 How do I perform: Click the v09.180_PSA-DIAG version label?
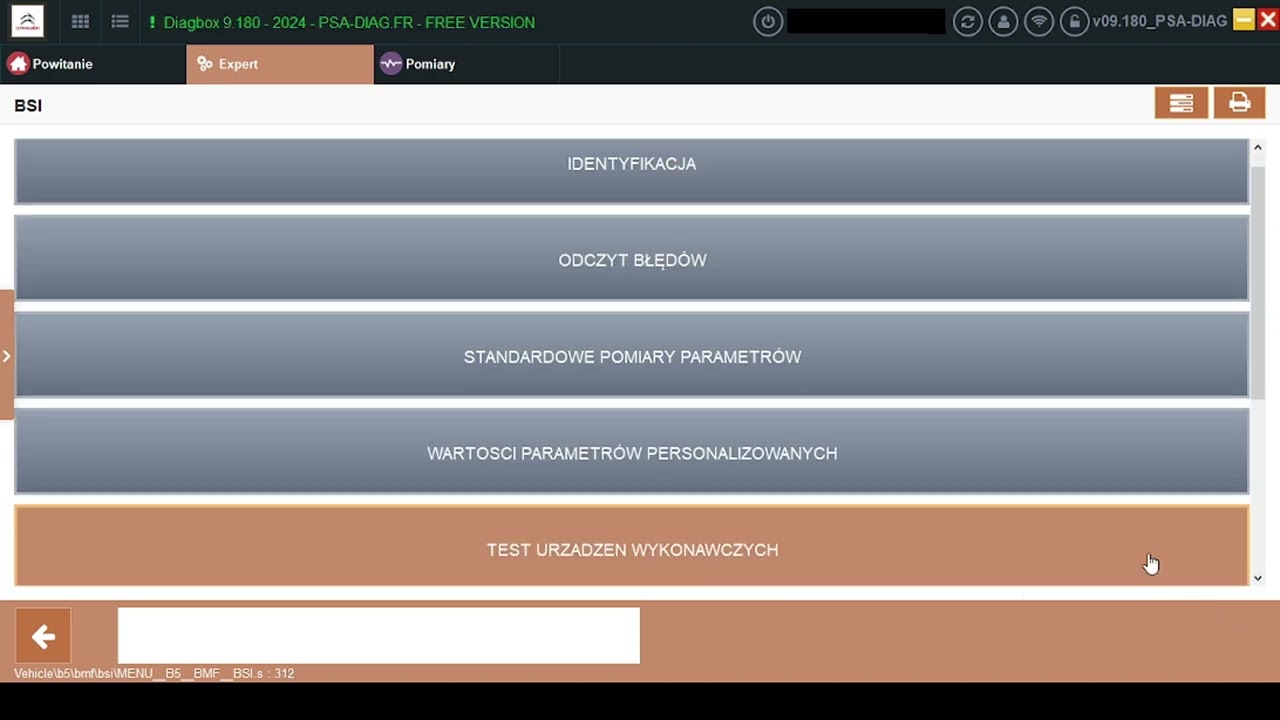pyautogui.click(x=1160, y=21)
